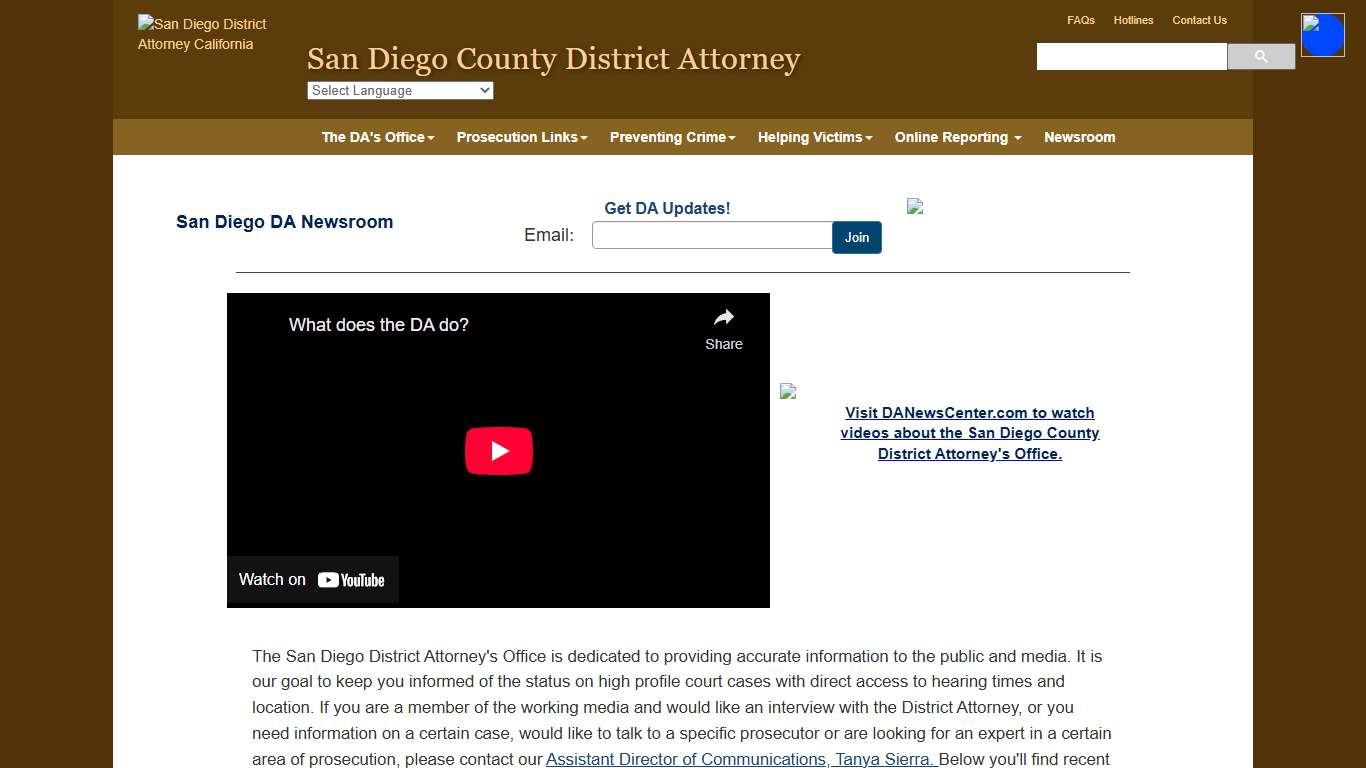
Task: Expand the Helping Victims menu
Action: coord(814,137)
